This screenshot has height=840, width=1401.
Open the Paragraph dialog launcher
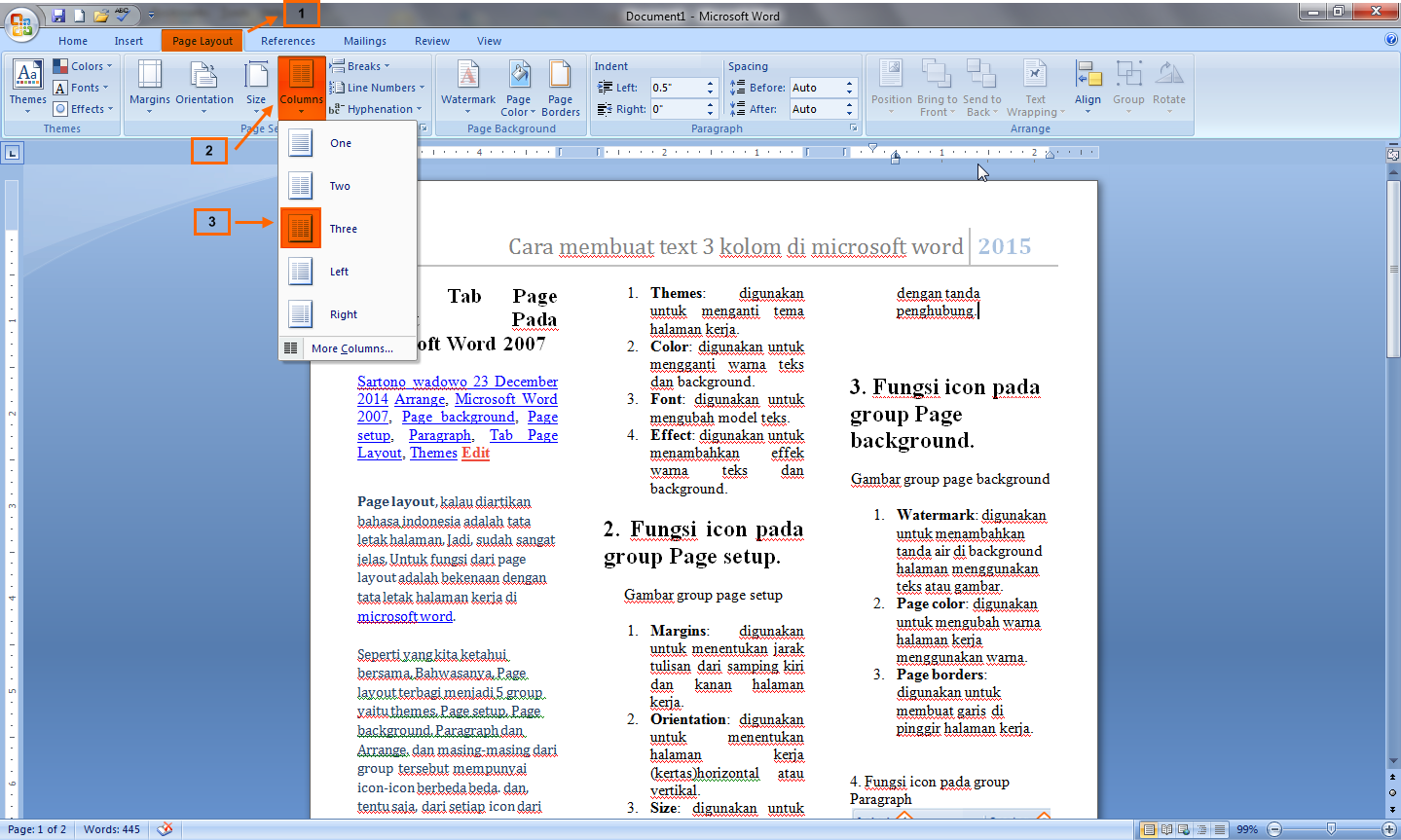(854, 128)
